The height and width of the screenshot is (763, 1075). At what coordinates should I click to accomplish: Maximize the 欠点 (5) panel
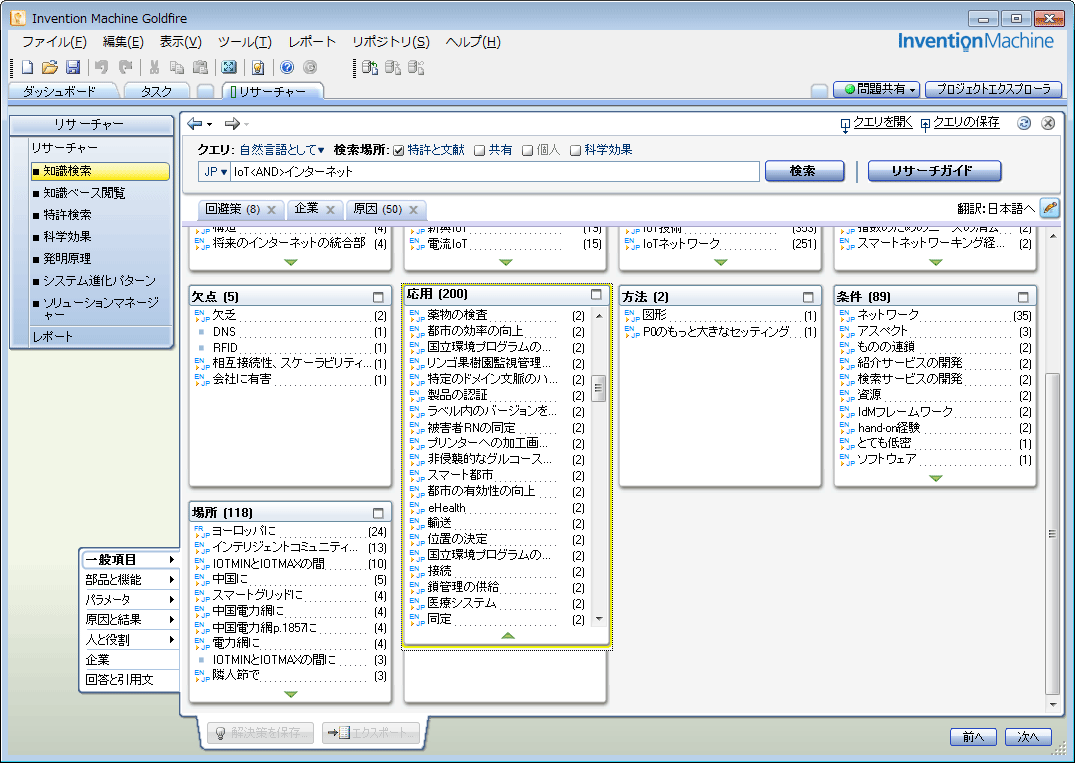(378, 297)
